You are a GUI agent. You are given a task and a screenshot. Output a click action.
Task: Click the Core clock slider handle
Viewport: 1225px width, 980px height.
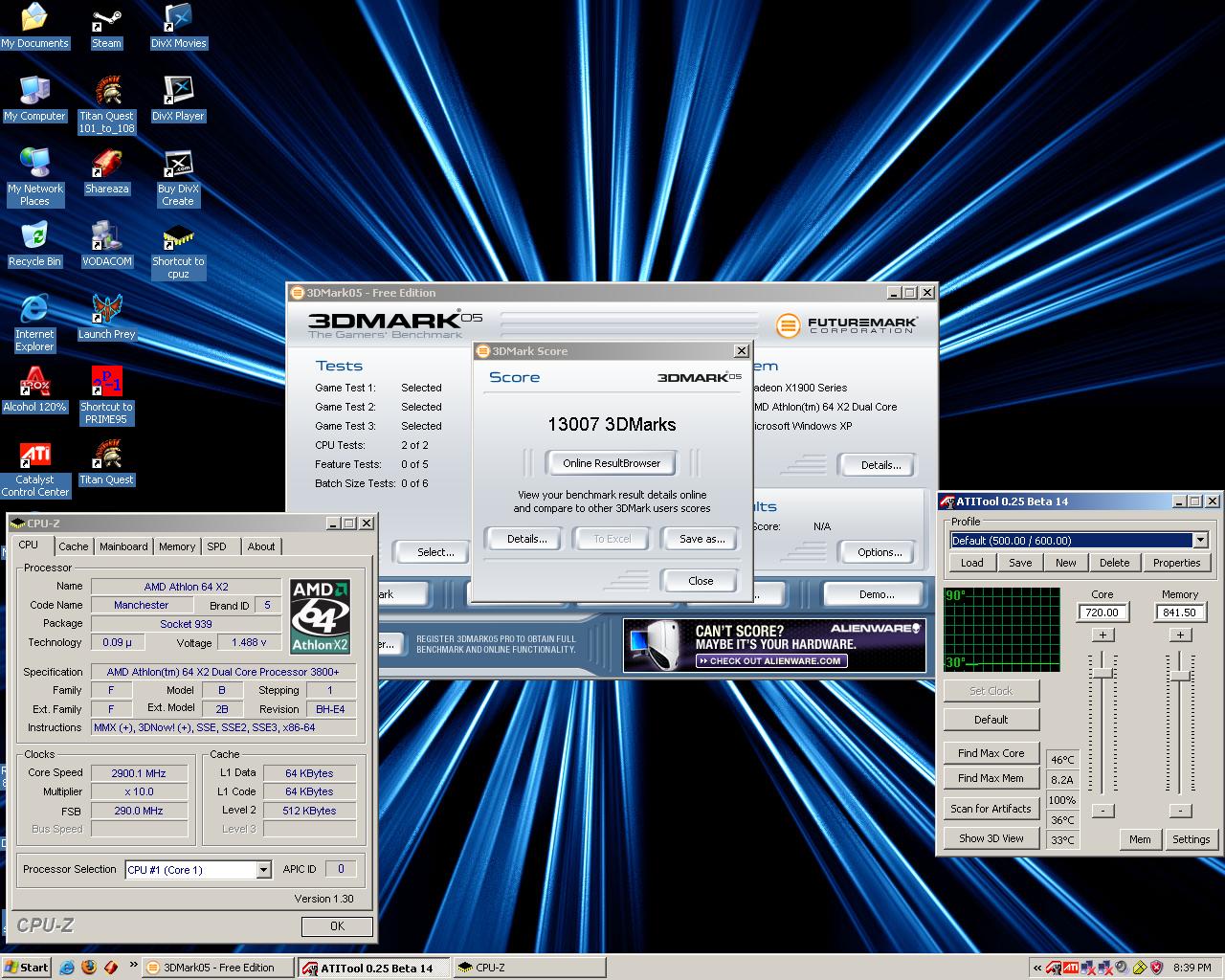coord(1102,674)
